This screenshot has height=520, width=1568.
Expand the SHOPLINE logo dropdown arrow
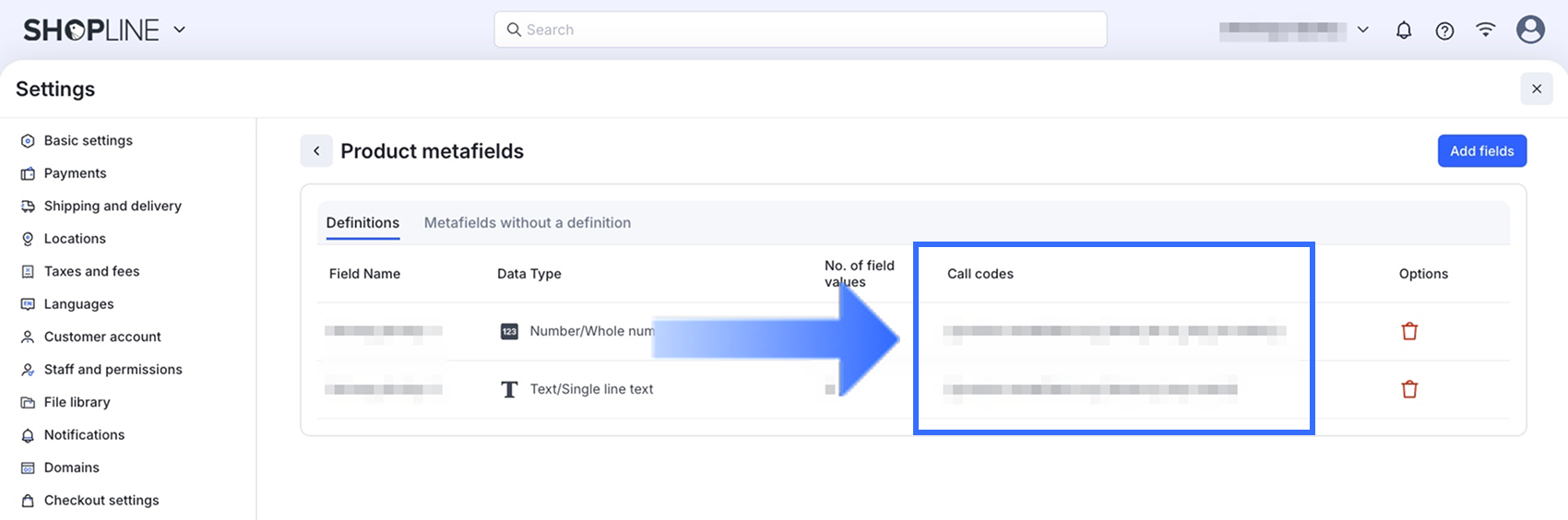[x=180, y=30]
